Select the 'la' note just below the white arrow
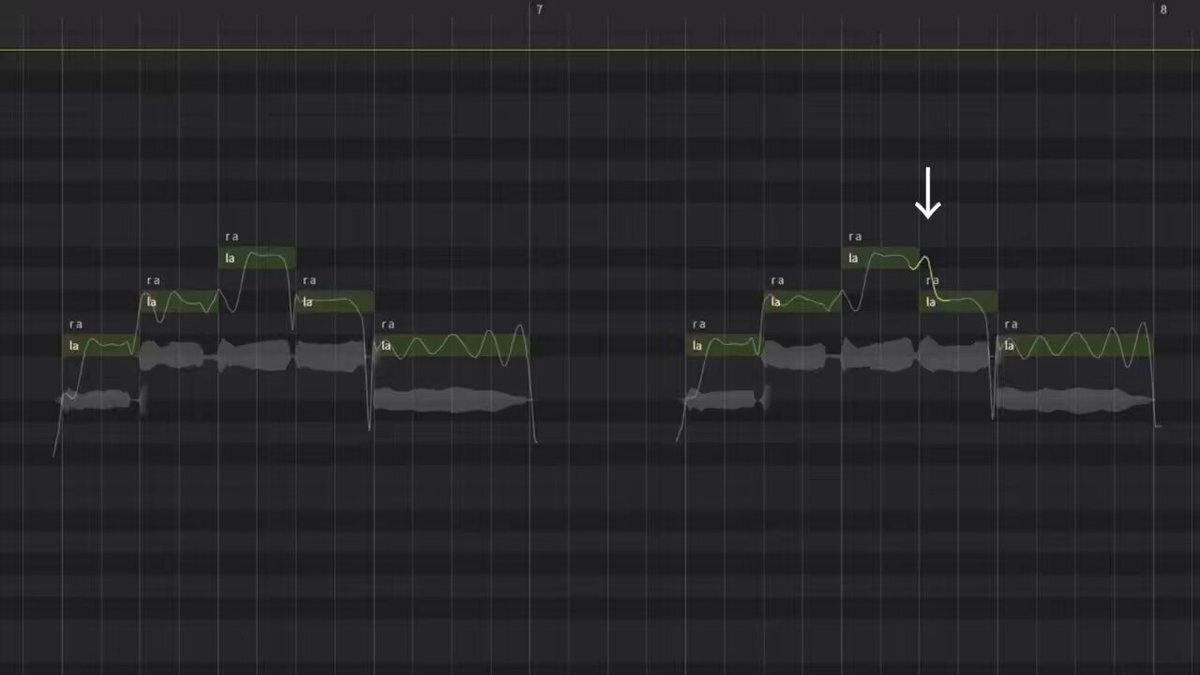 (958, 302)
